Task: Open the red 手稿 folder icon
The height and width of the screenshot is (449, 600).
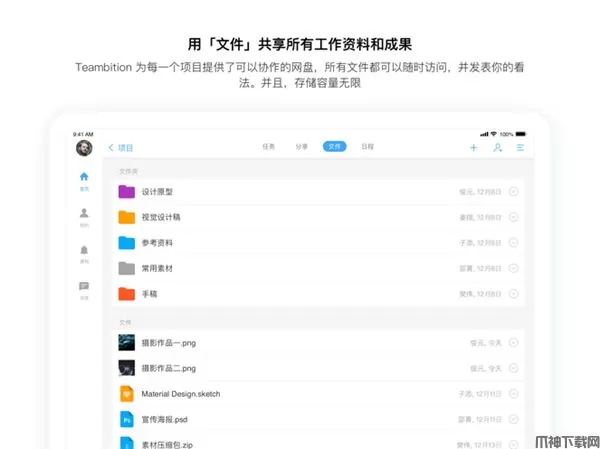Action: (x=127, y=294)
